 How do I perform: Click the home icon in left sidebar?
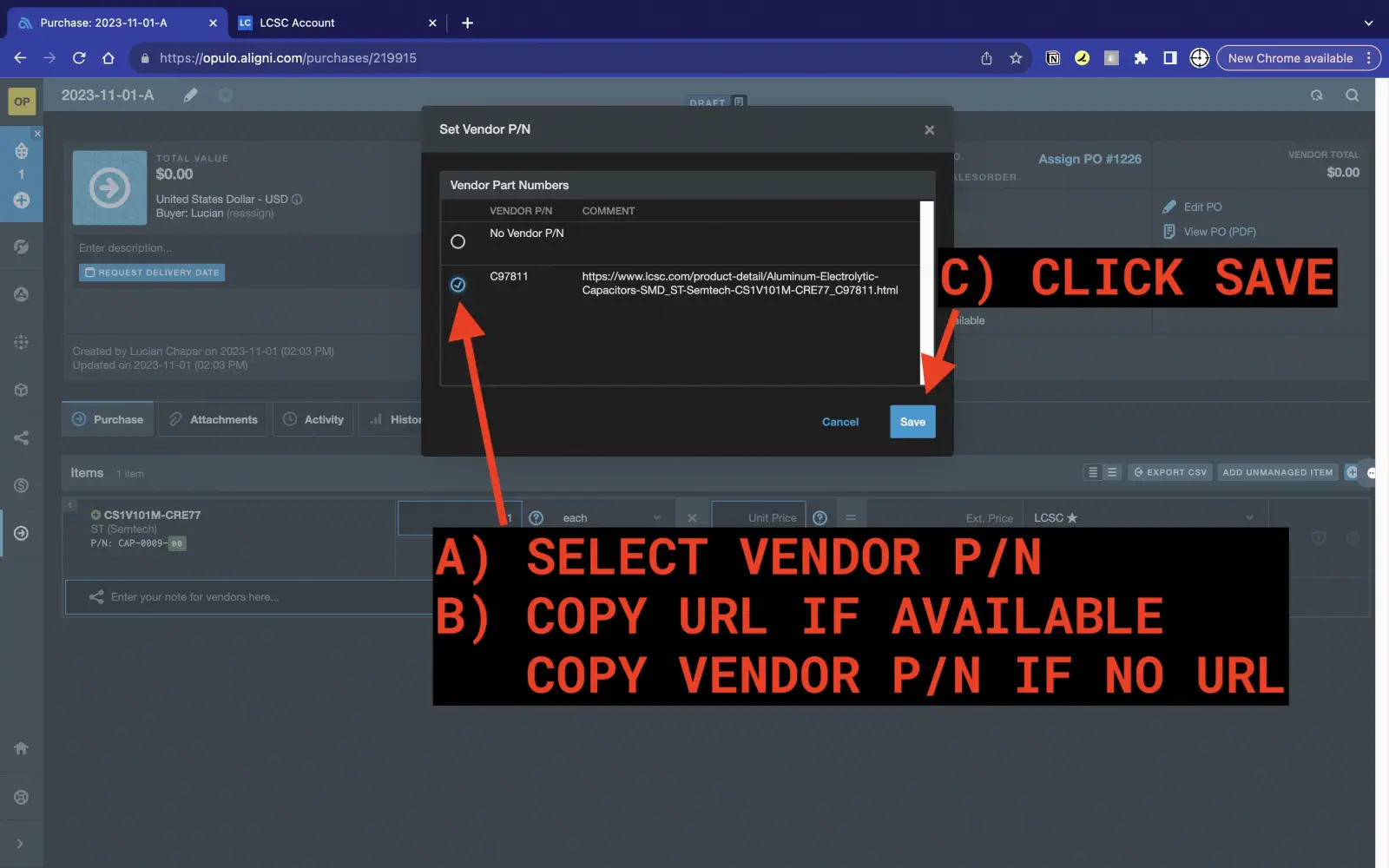pos(22,748)
